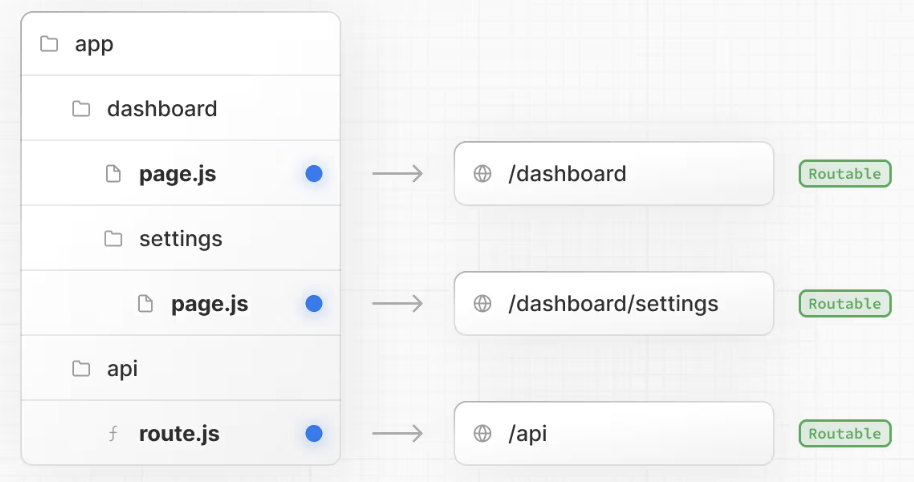Click the globe icon next to /dashboard
Screen dimensions: 914x482
coord(482,174)
